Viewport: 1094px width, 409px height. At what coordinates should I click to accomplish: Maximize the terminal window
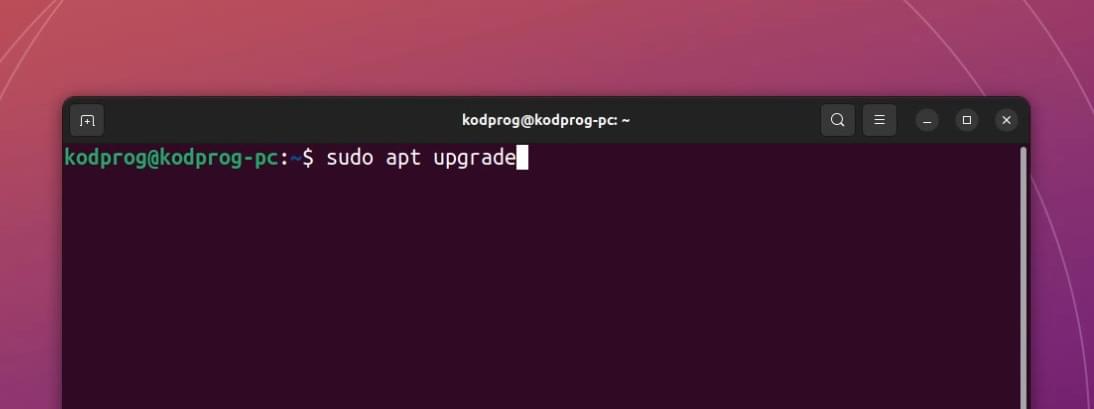966,120
